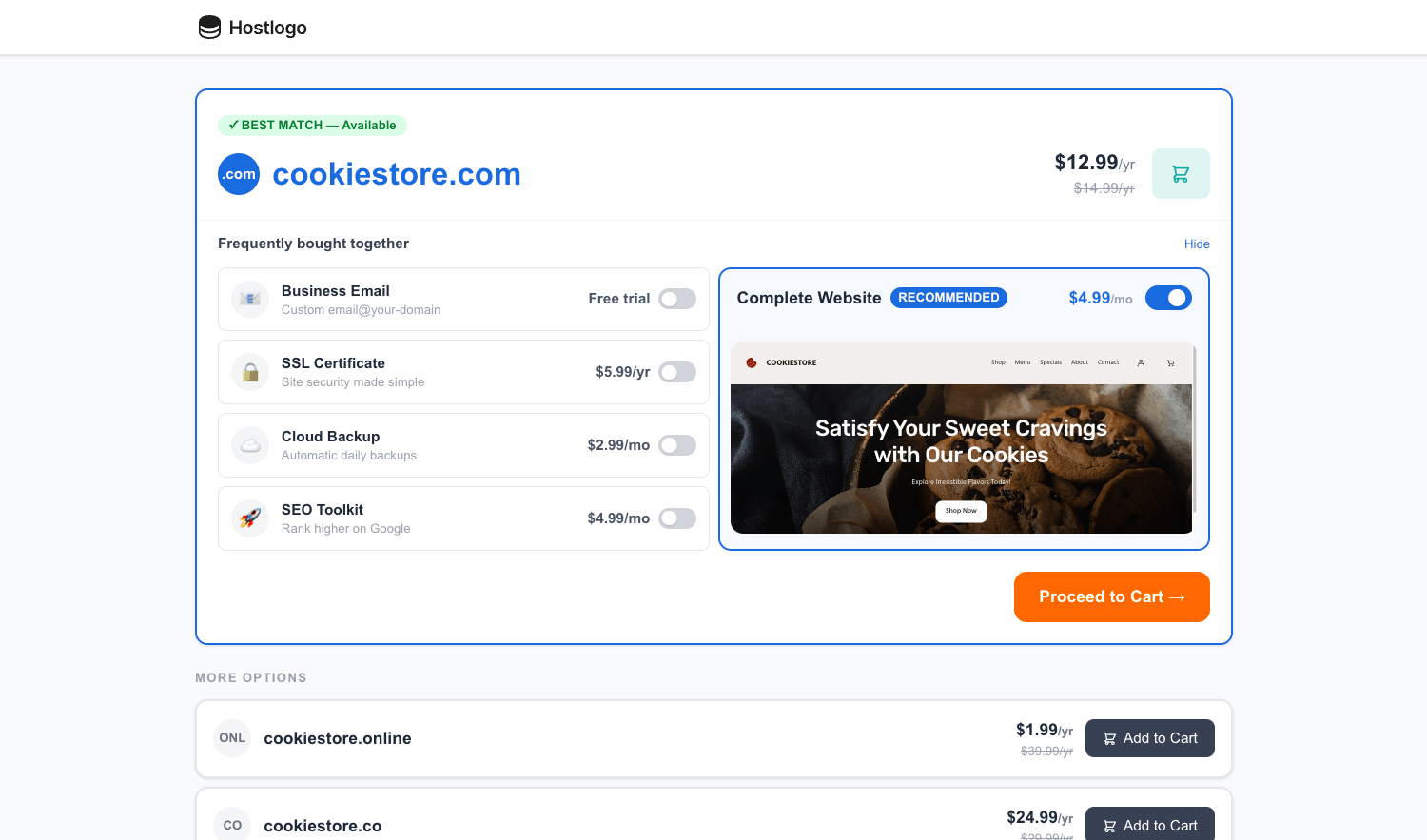This screenshot has width=1427, height=840.
Task: Click the cart icon in website preview
Action: pyautogui.click(x=1170, y=362)
